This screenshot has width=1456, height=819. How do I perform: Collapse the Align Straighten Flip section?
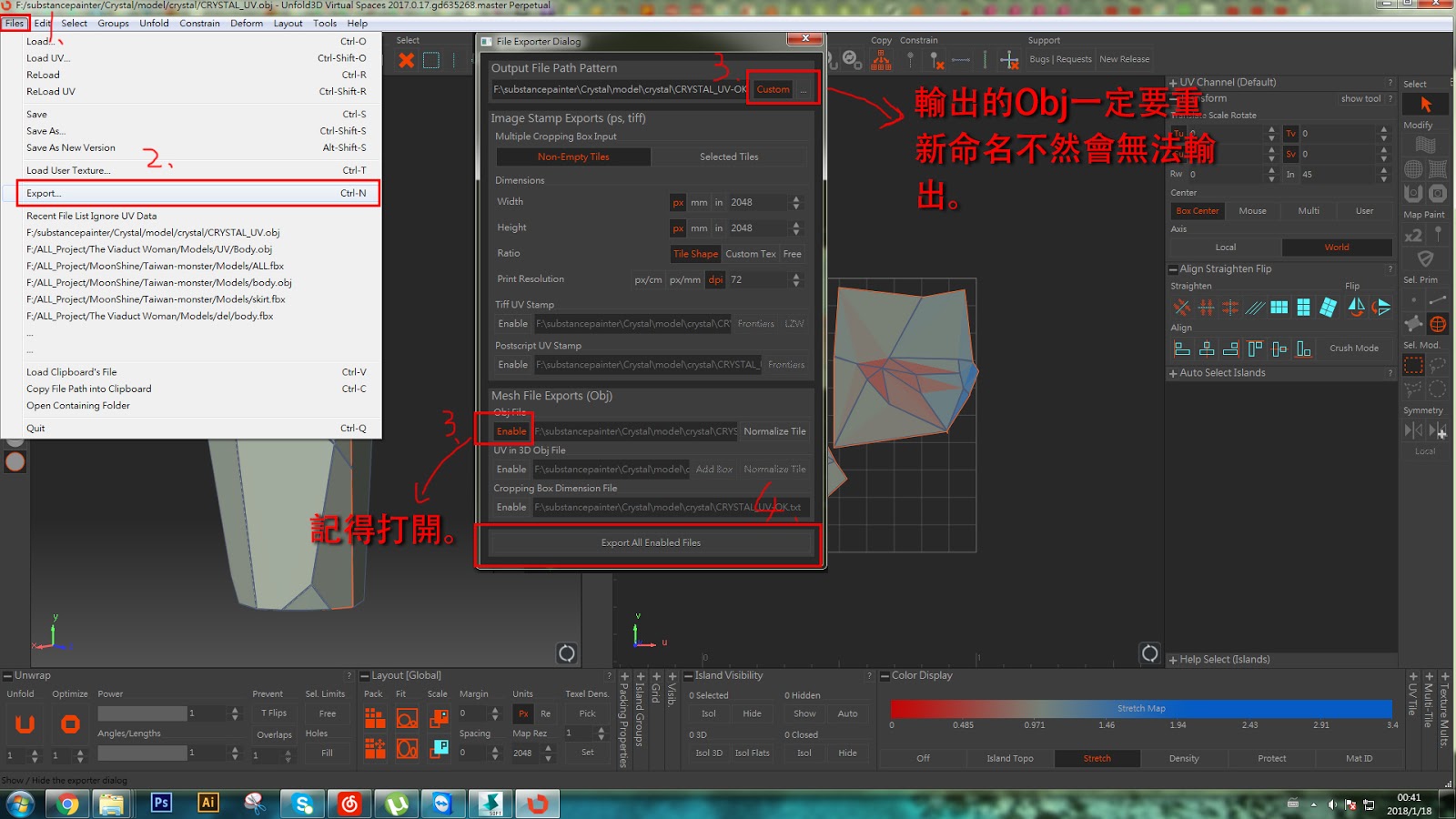[x=1173, y=269]
